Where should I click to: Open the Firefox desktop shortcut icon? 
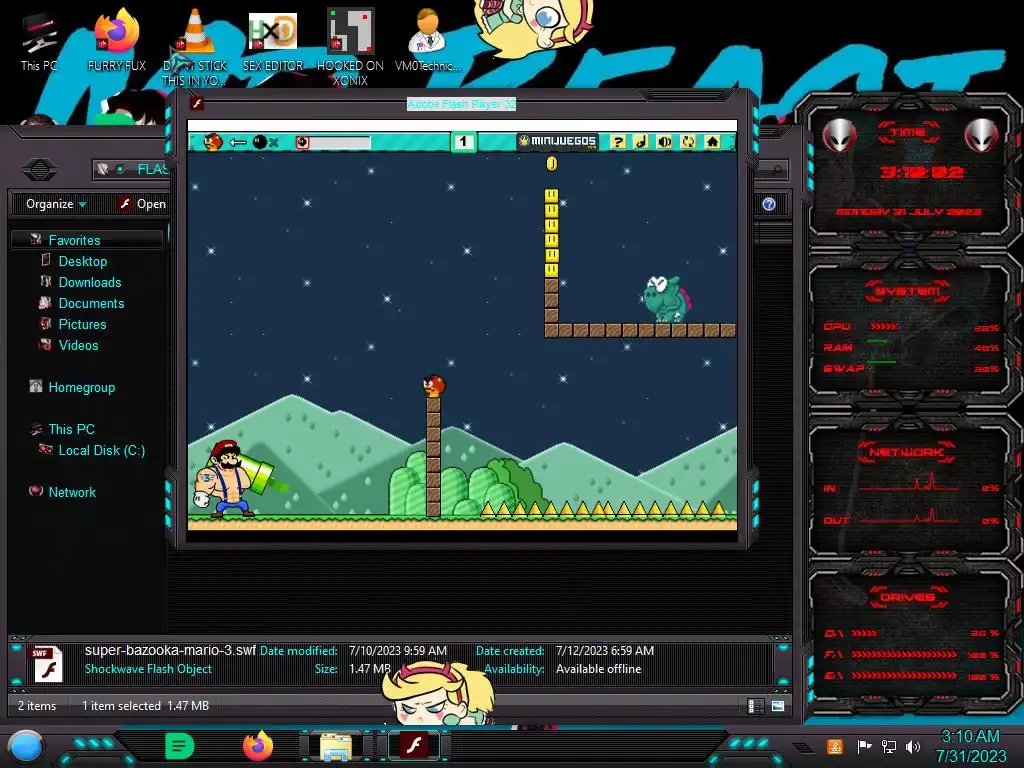click(117, 39)
